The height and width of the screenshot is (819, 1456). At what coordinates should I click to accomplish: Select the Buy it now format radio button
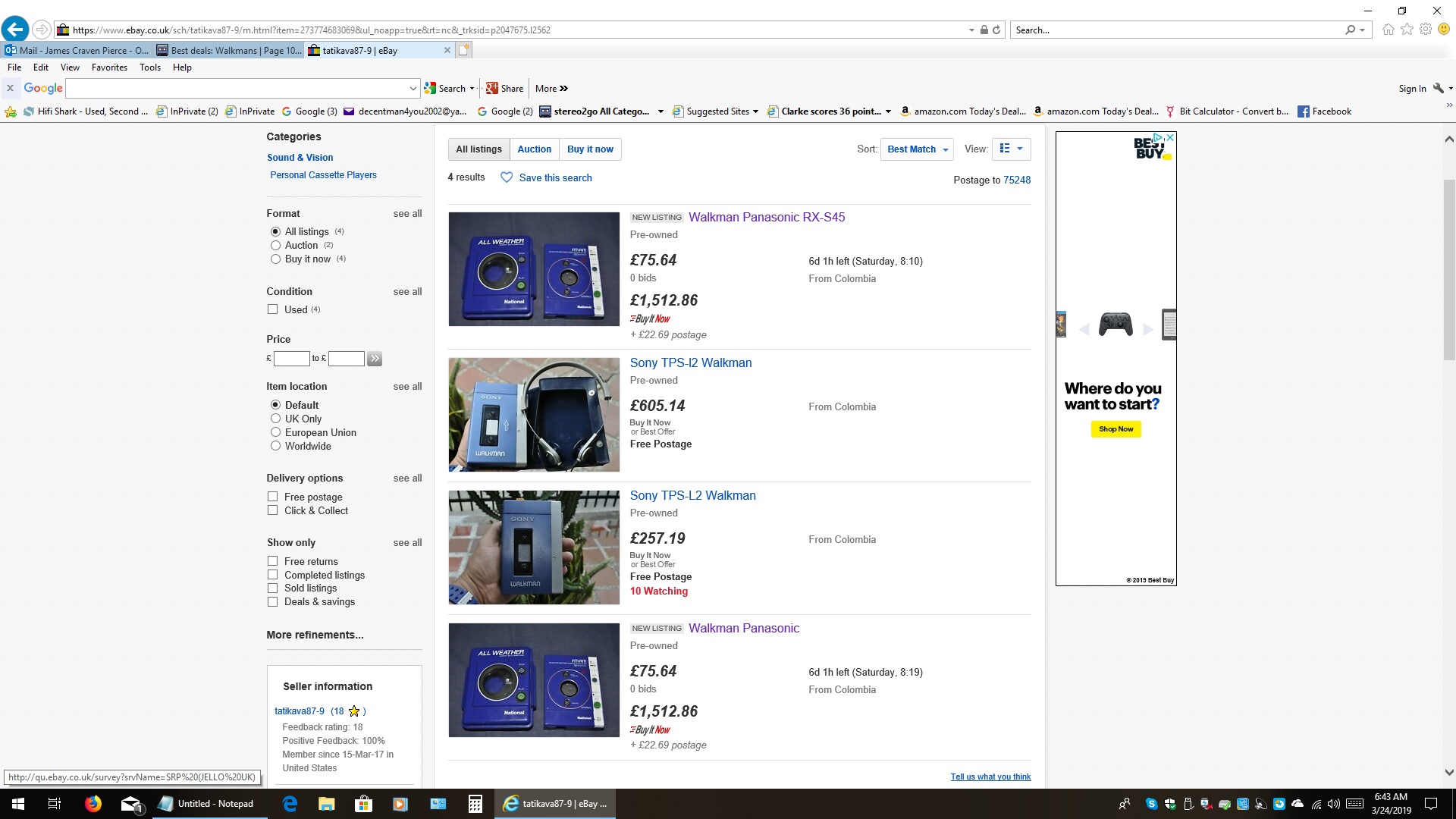[275, 259]
